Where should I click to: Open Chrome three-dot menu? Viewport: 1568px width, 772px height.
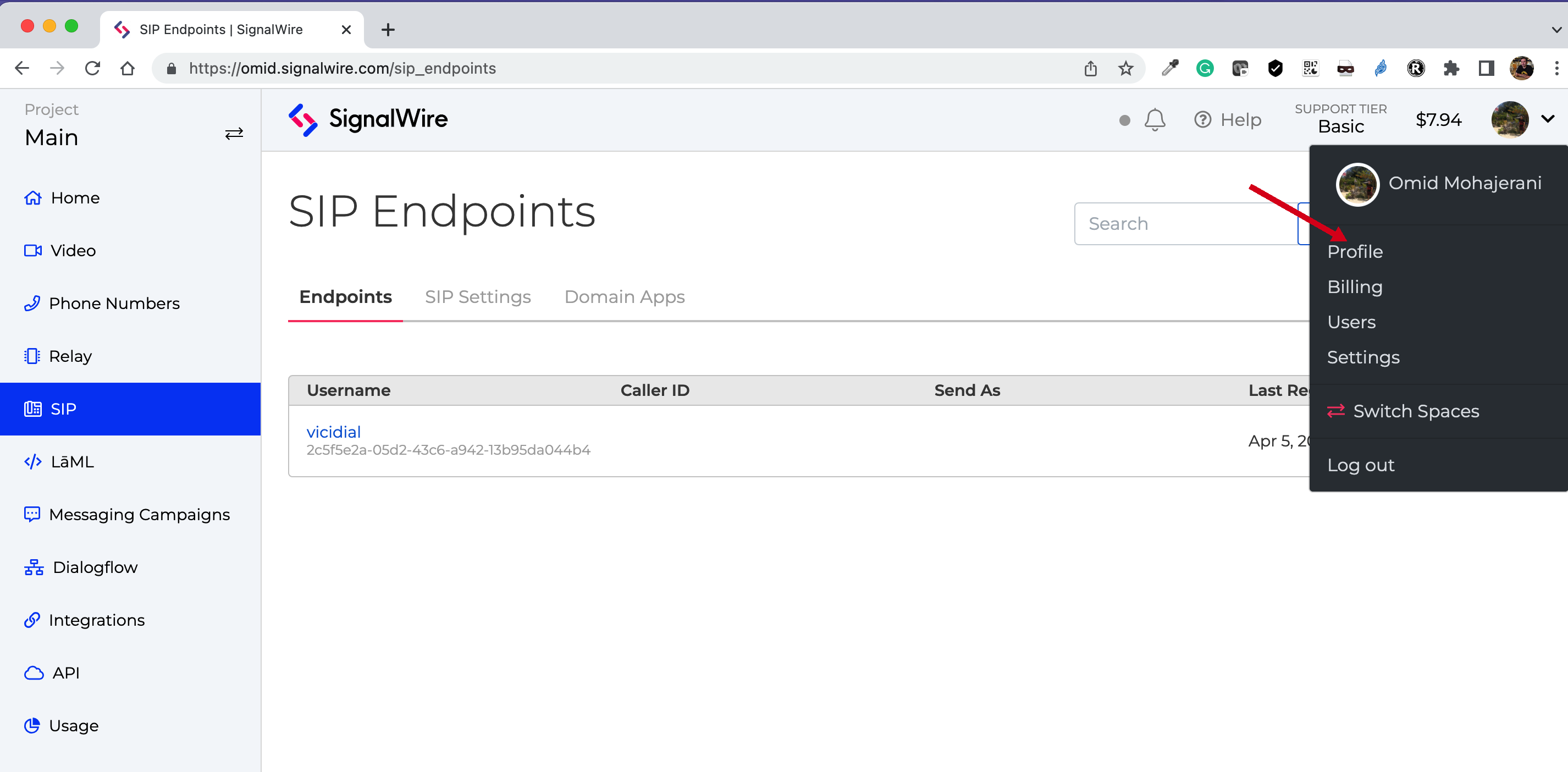tap(1556, 68)
